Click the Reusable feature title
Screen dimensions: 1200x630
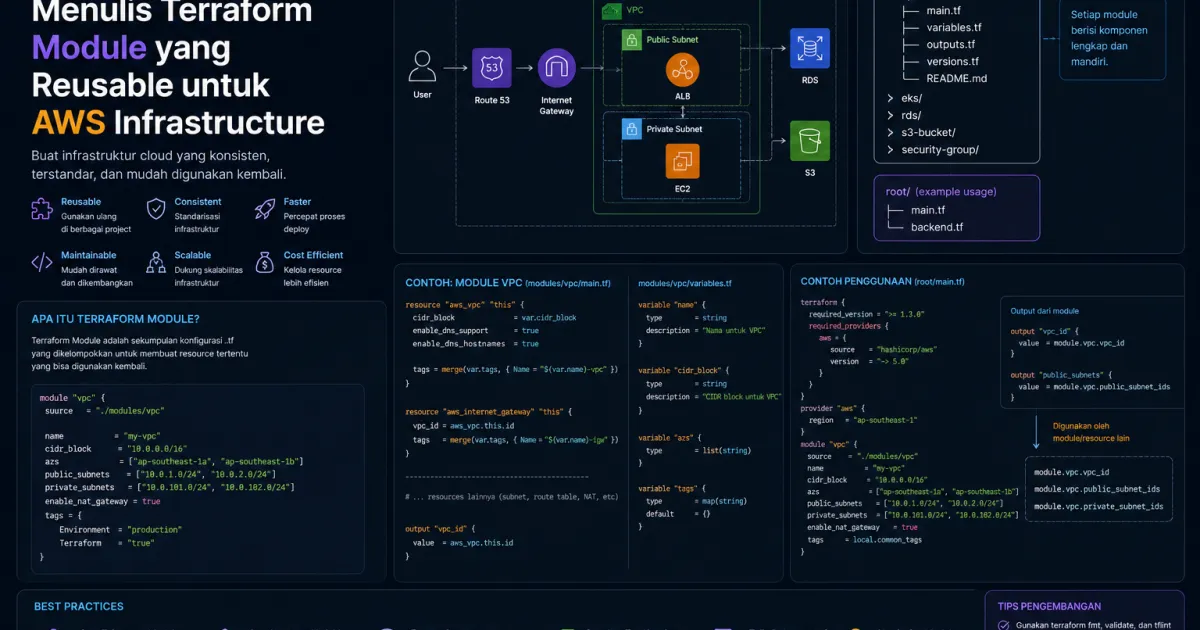pos(81,202)
